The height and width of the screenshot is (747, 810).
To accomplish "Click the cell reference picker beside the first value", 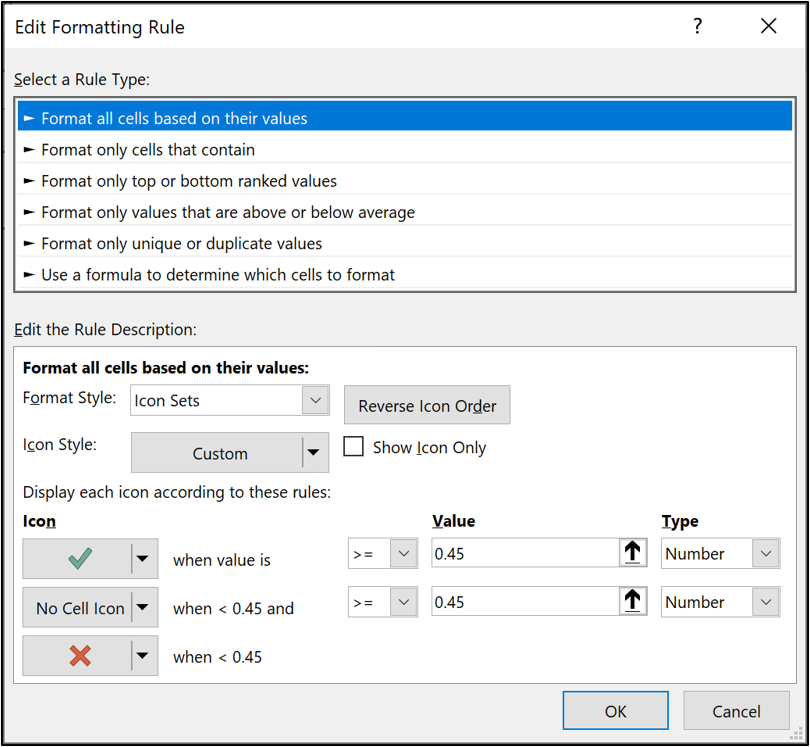I will [x=633, y=553].
